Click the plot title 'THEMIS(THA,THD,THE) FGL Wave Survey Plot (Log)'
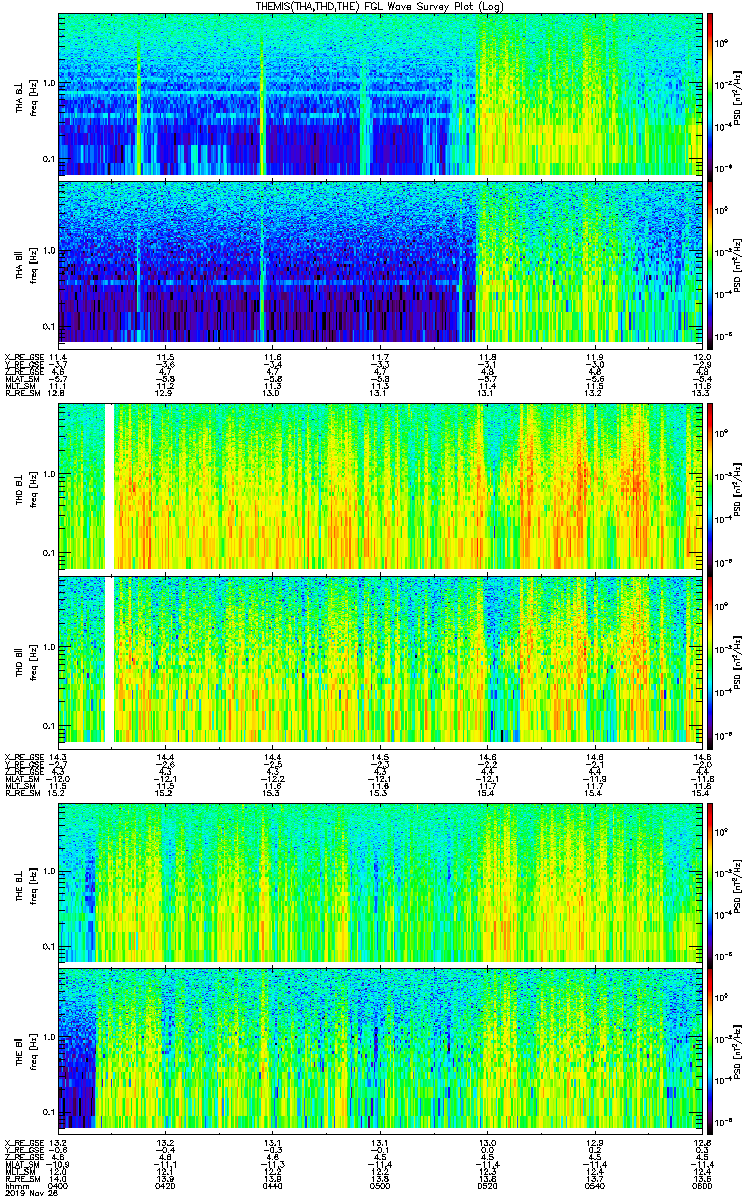Screen dimensions: 750x1200 coord(380,6)
